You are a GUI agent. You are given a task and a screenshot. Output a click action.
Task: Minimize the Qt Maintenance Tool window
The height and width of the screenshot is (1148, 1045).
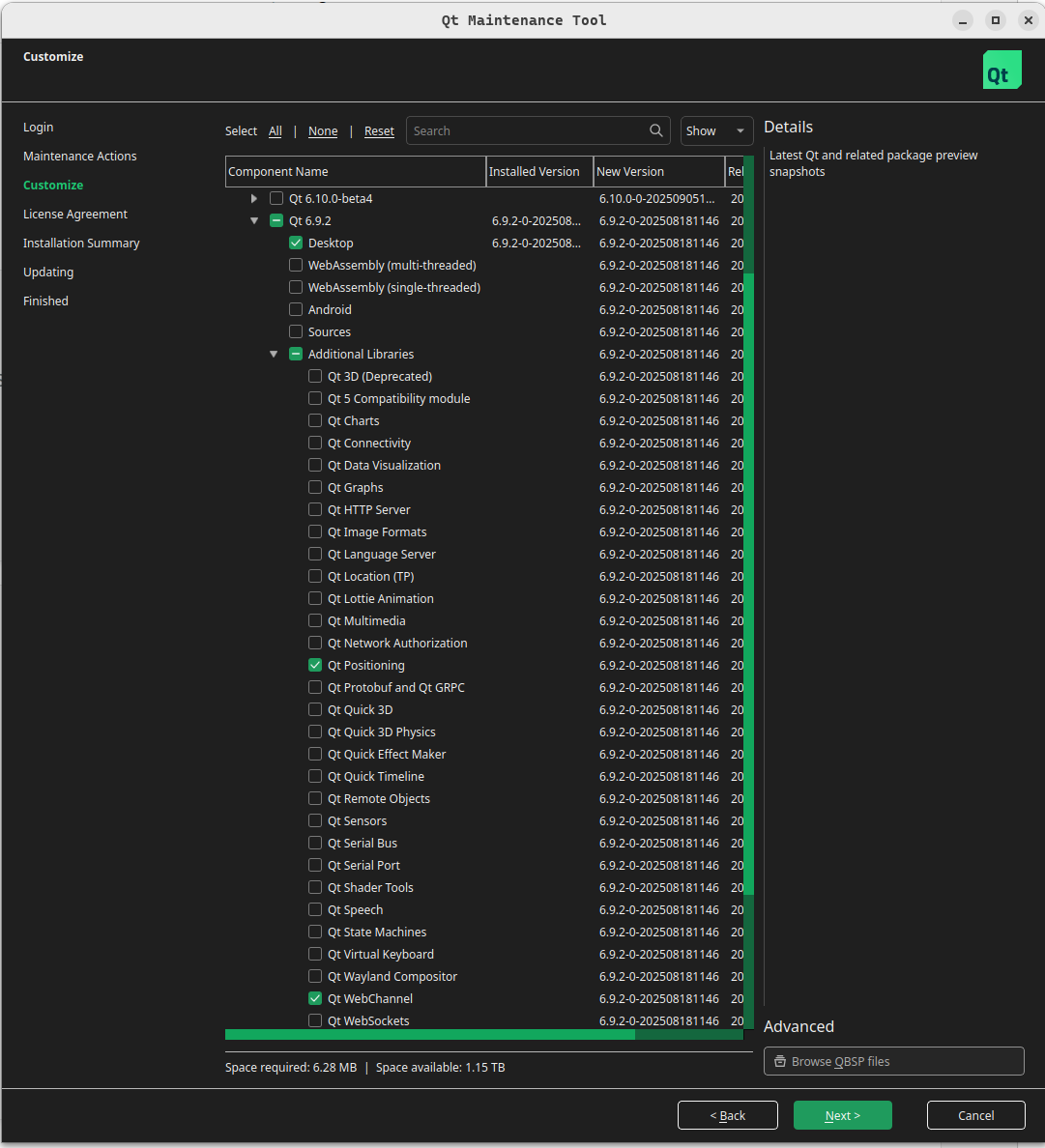pos(963,20)
